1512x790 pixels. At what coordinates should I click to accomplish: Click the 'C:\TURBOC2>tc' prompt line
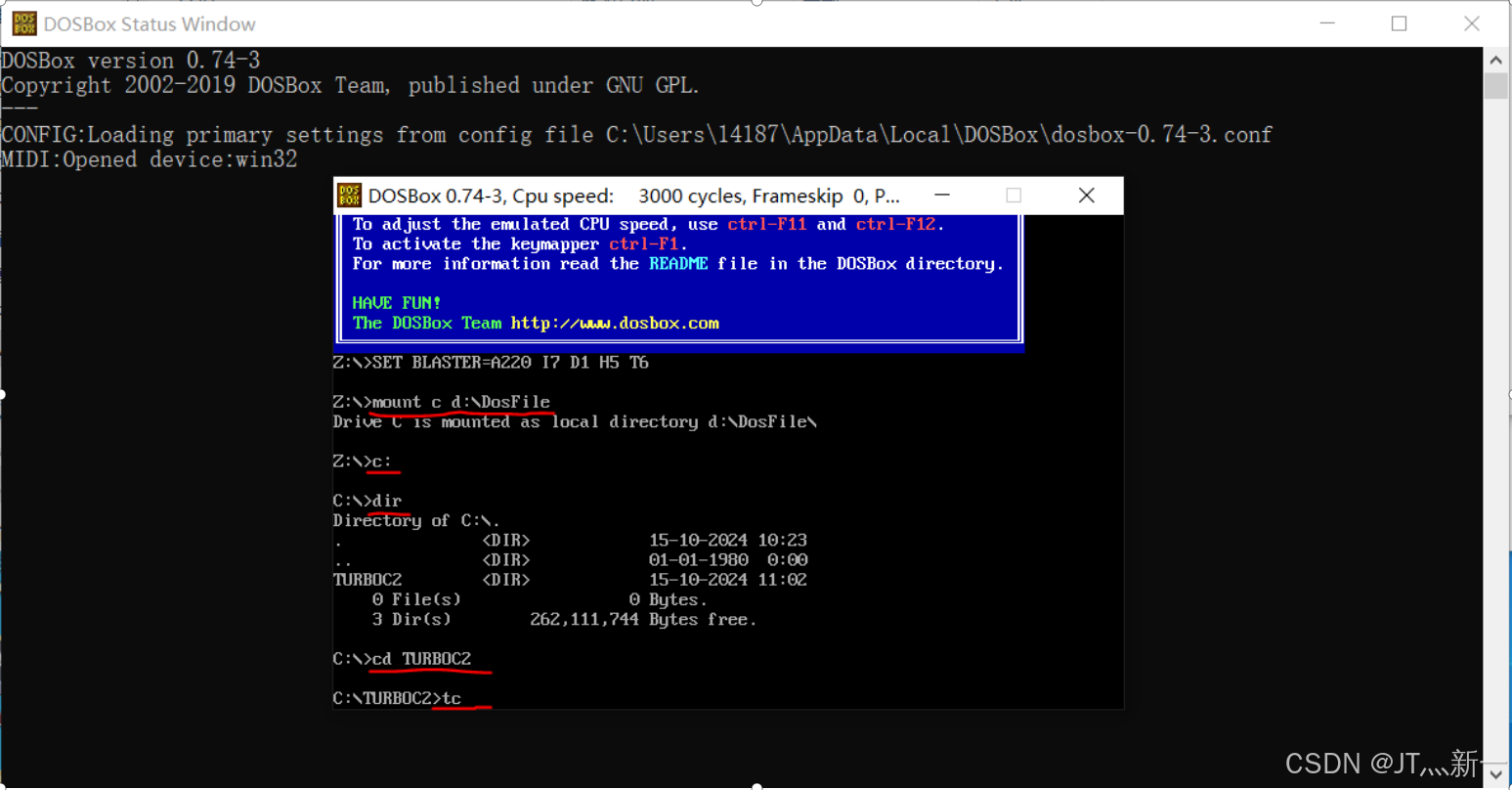397,698
